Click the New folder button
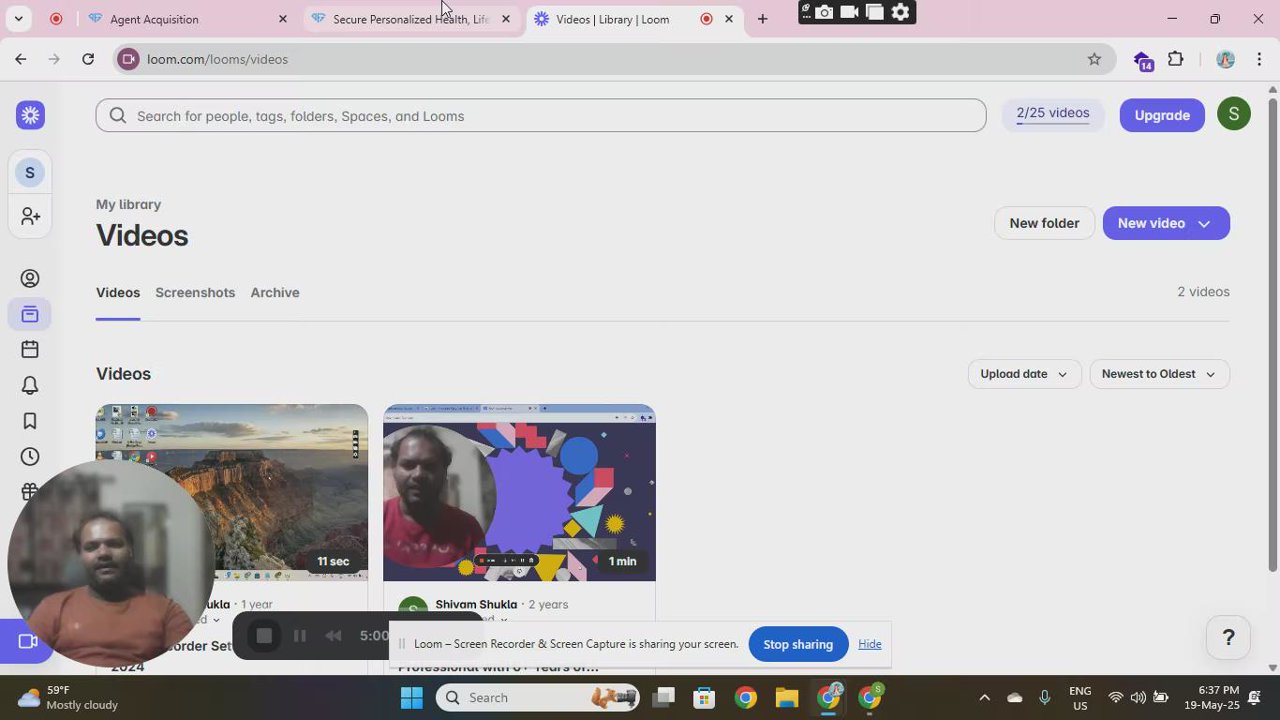Viewport: 1280px width, 720px height. [x=1044, y=223]
